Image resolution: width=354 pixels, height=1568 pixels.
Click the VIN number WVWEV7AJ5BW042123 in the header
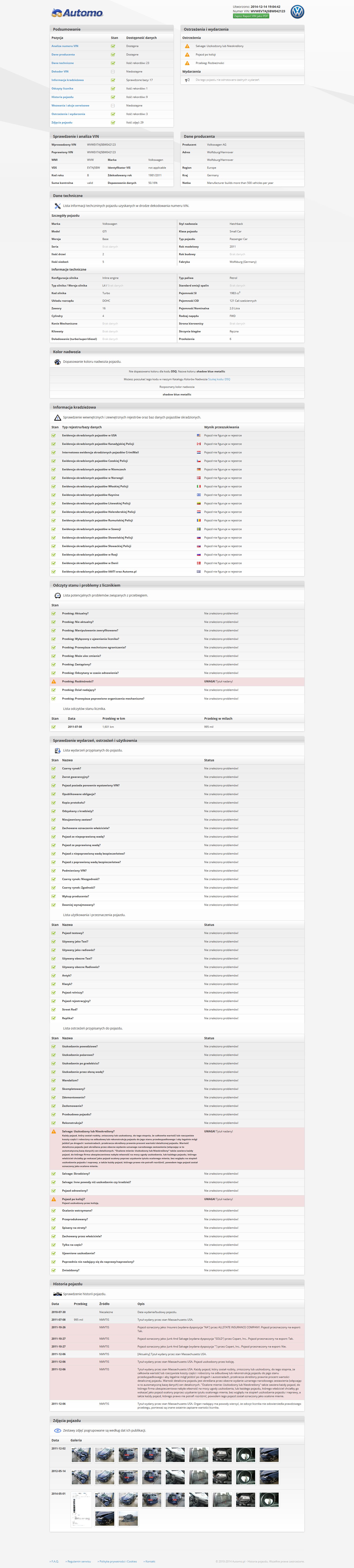268,11
